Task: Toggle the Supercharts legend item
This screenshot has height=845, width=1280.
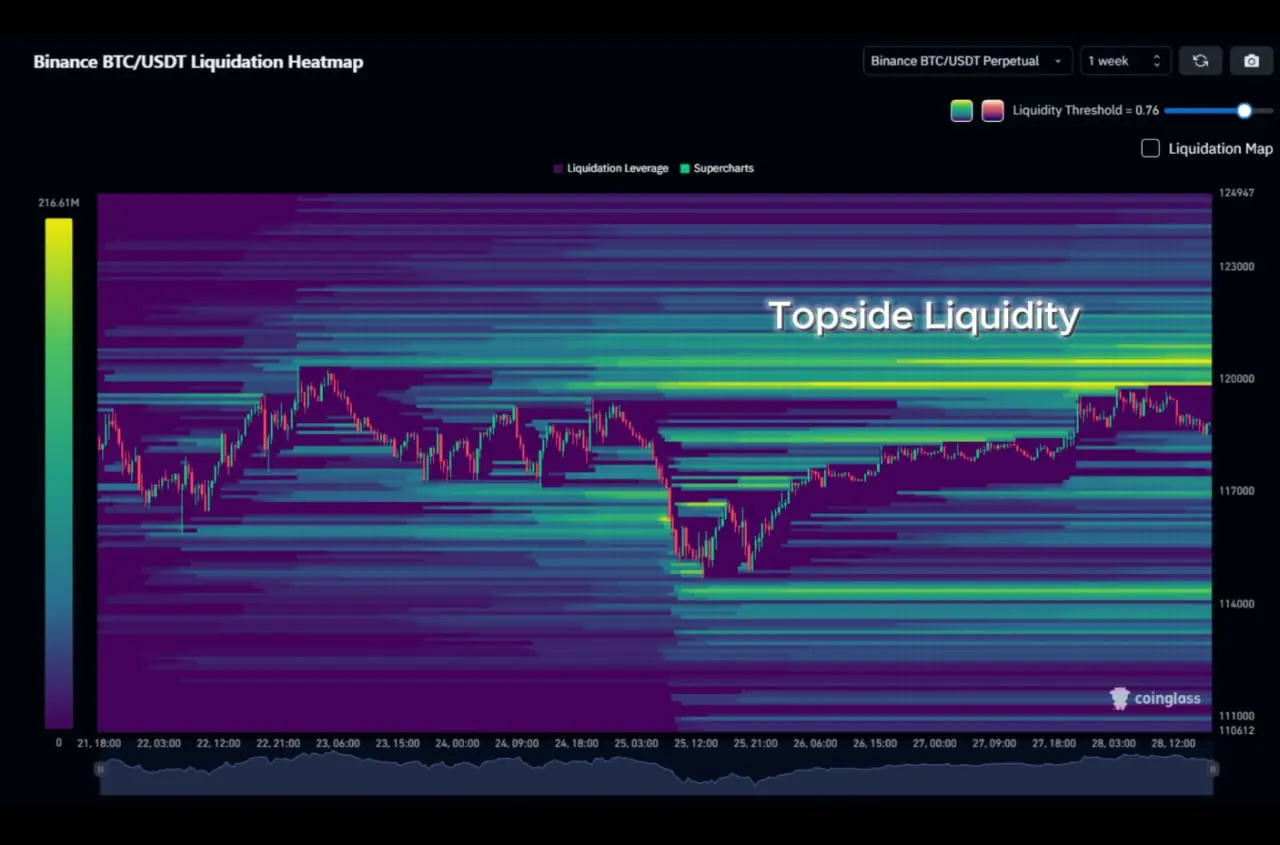Action: (716, 168)
